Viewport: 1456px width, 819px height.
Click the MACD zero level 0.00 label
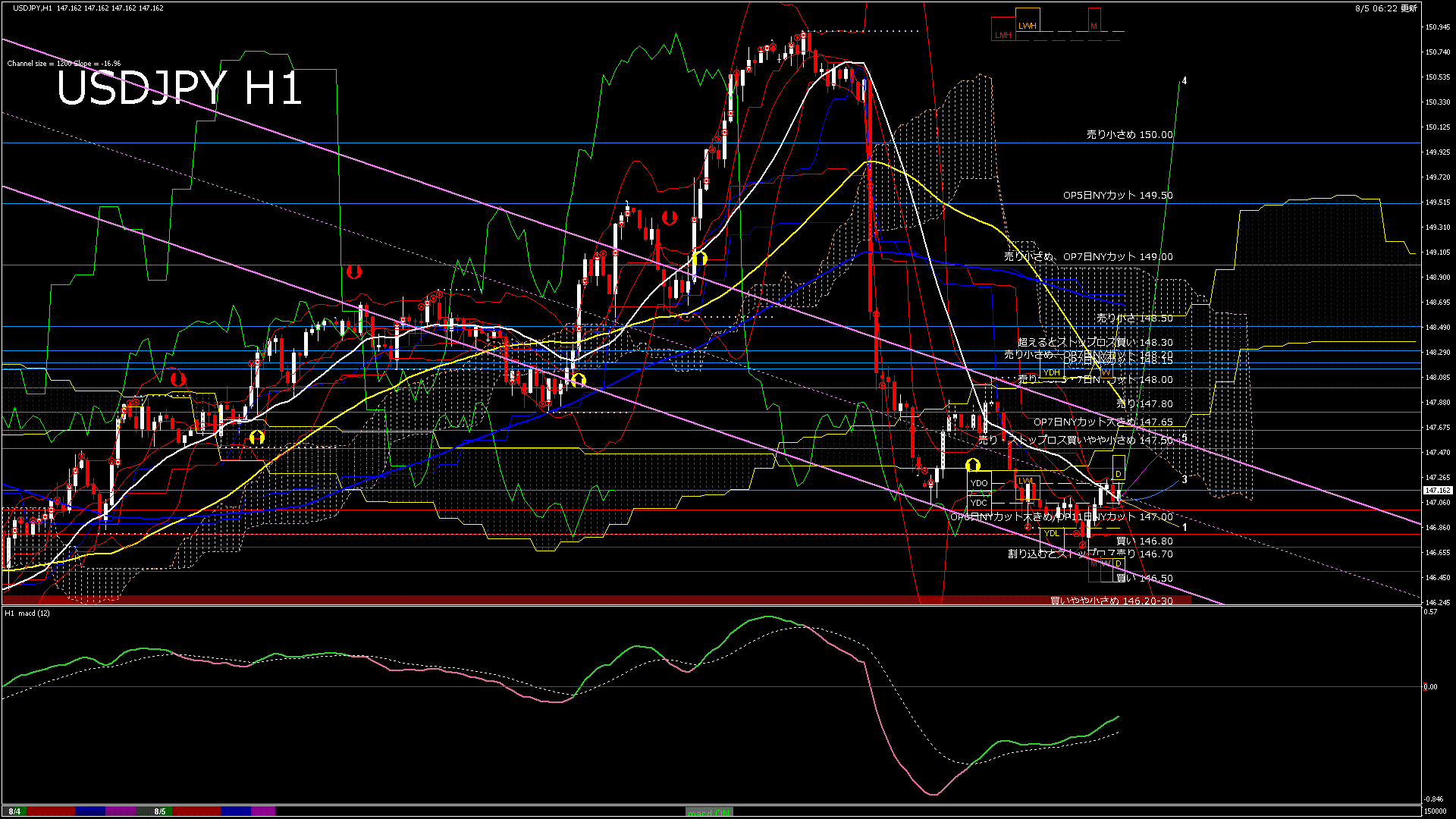pos(1430,687)
